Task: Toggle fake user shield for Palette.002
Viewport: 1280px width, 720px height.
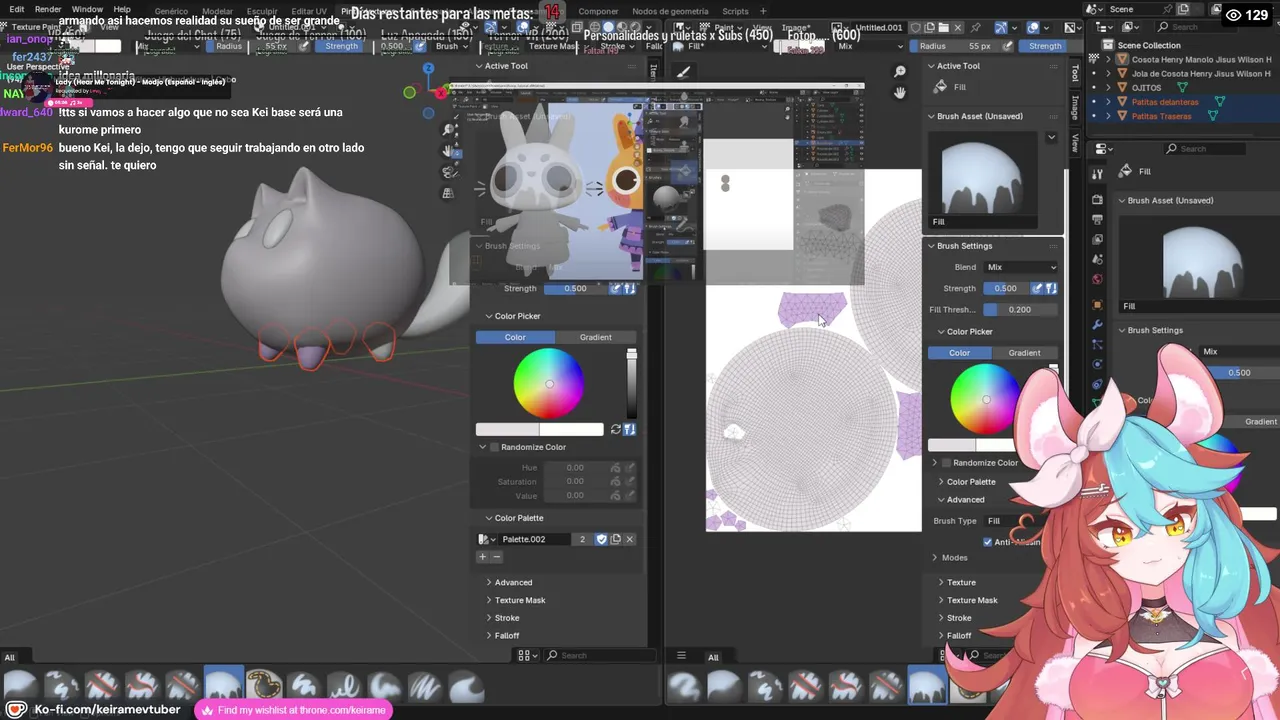Action: click(601, 539)
